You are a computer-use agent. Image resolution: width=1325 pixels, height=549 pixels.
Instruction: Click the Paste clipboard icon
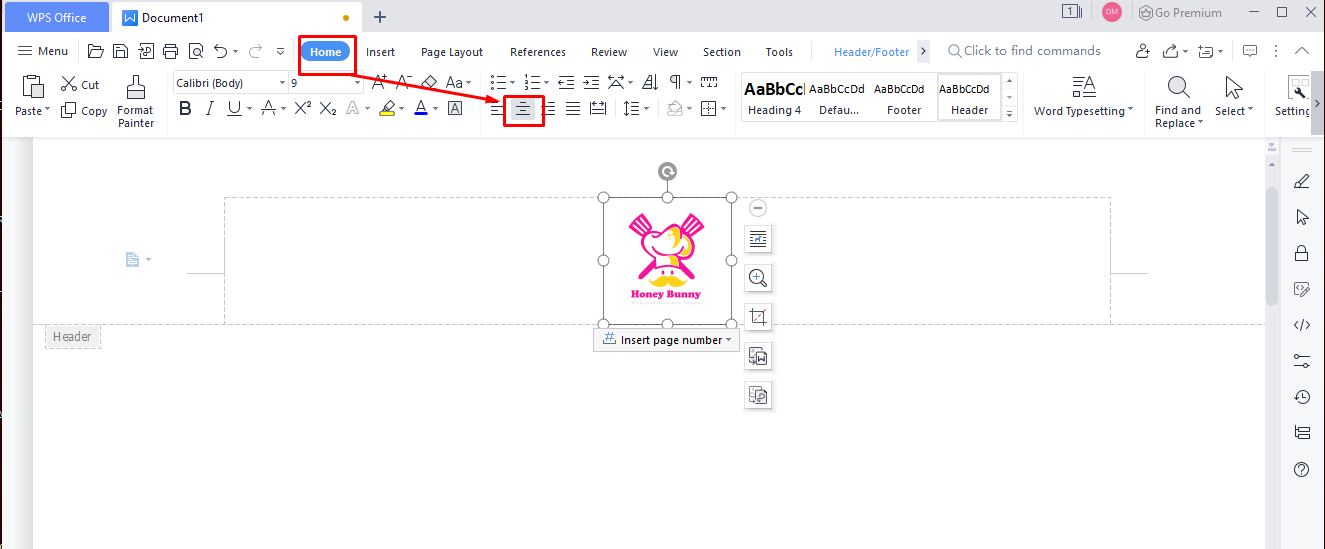tap(33, 88)
